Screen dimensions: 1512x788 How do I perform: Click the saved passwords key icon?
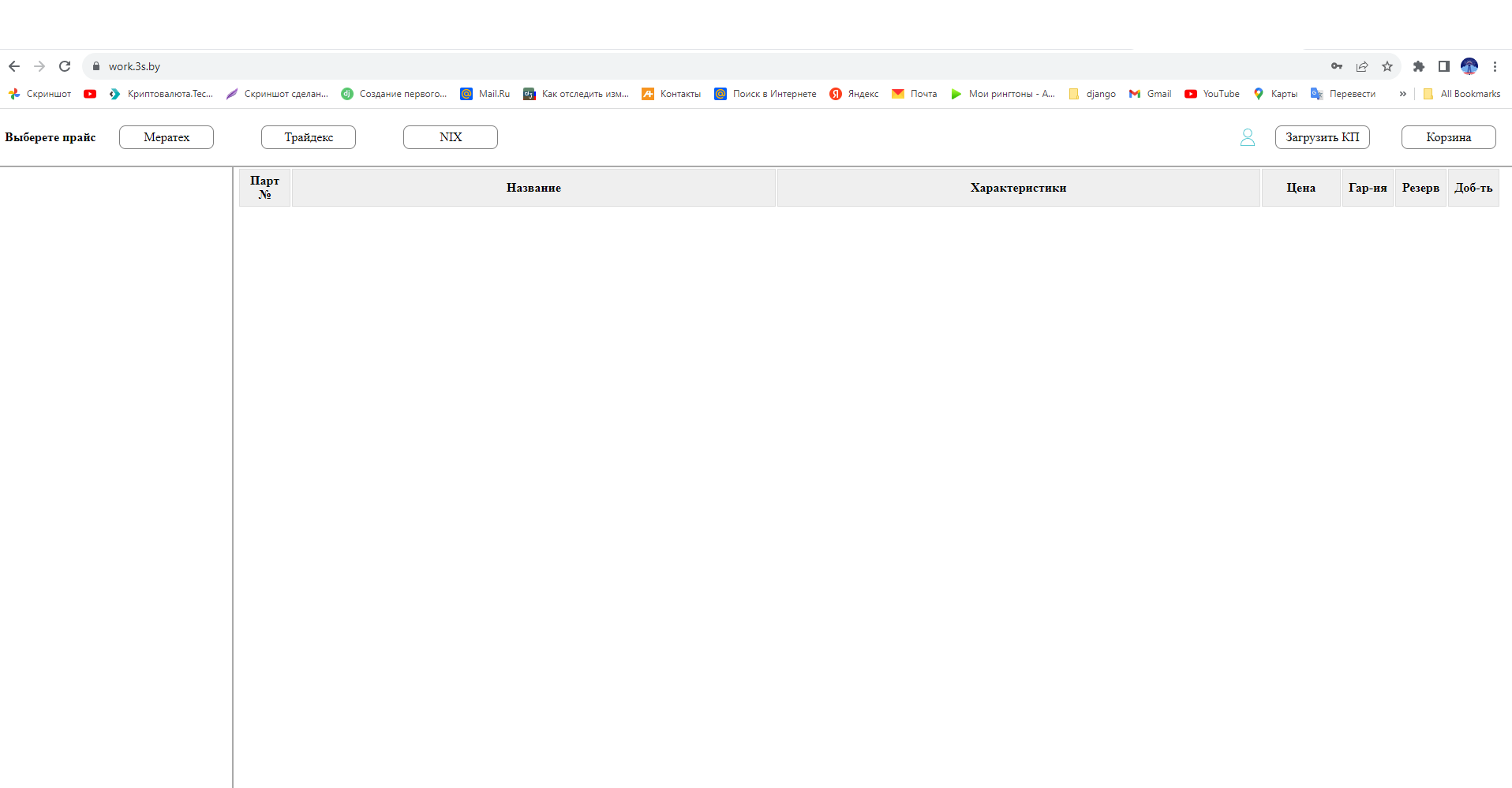[1336, 66]
